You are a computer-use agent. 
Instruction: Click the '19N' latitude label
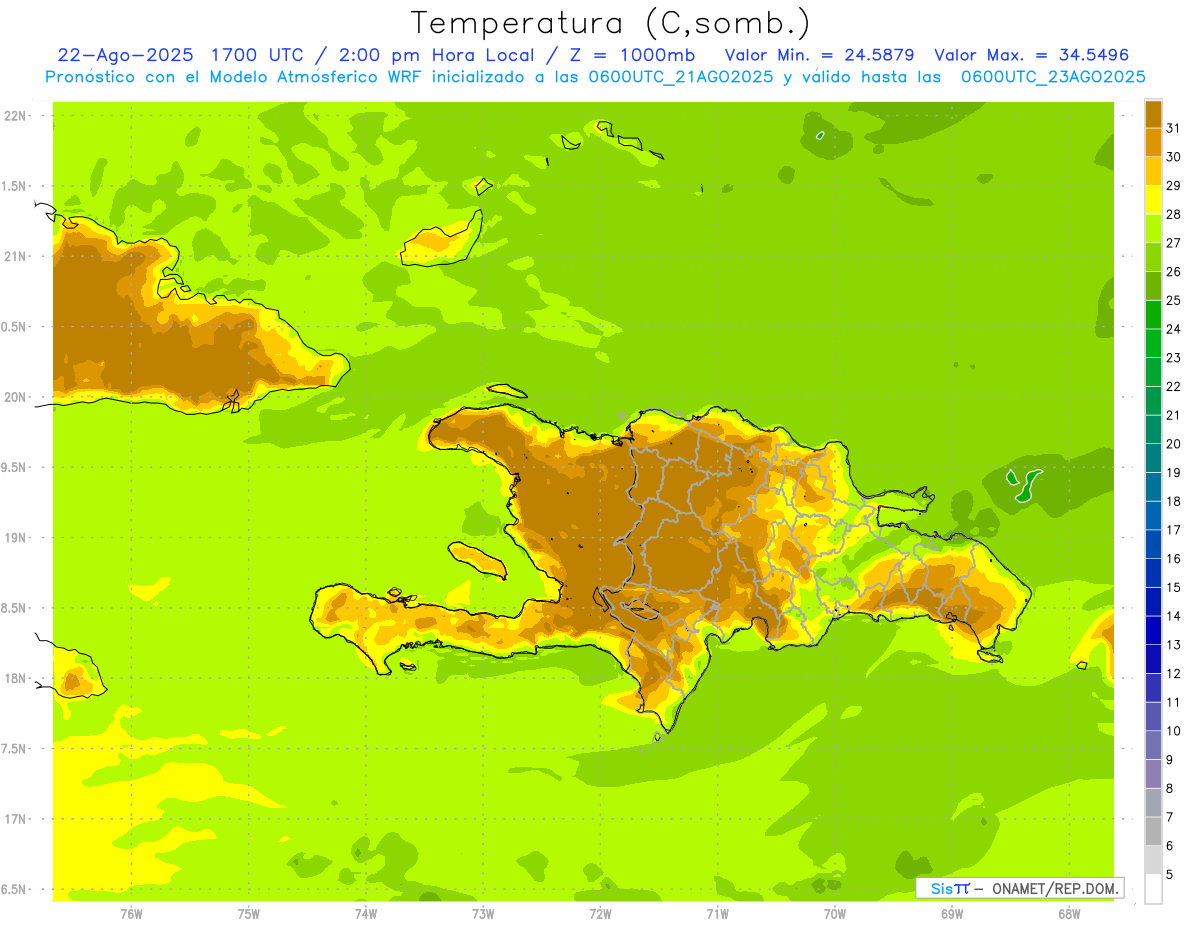16,538
